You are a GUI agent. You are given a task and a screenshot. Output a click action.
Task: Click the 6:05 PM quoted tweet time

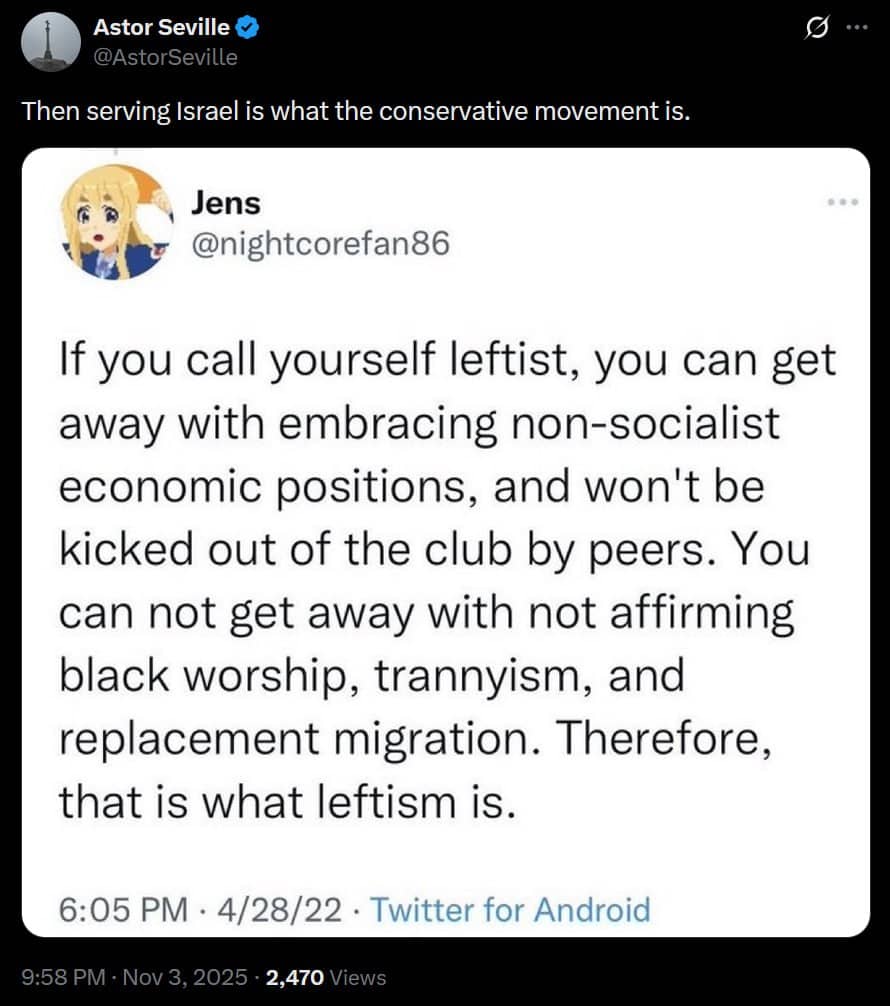[124, 909]
